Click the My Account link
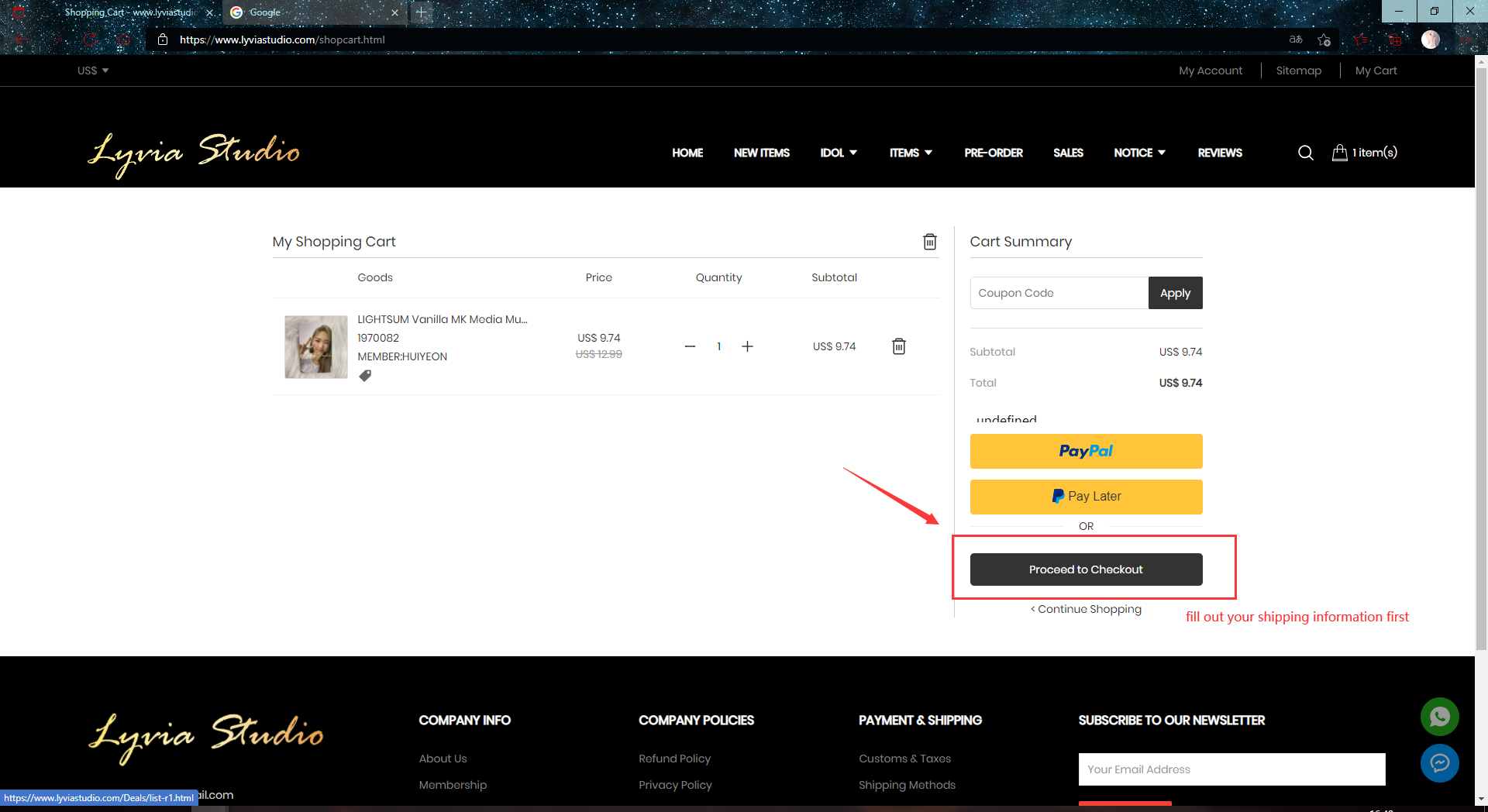Viewport: 1488px width, 812px height. (1211, 71)
